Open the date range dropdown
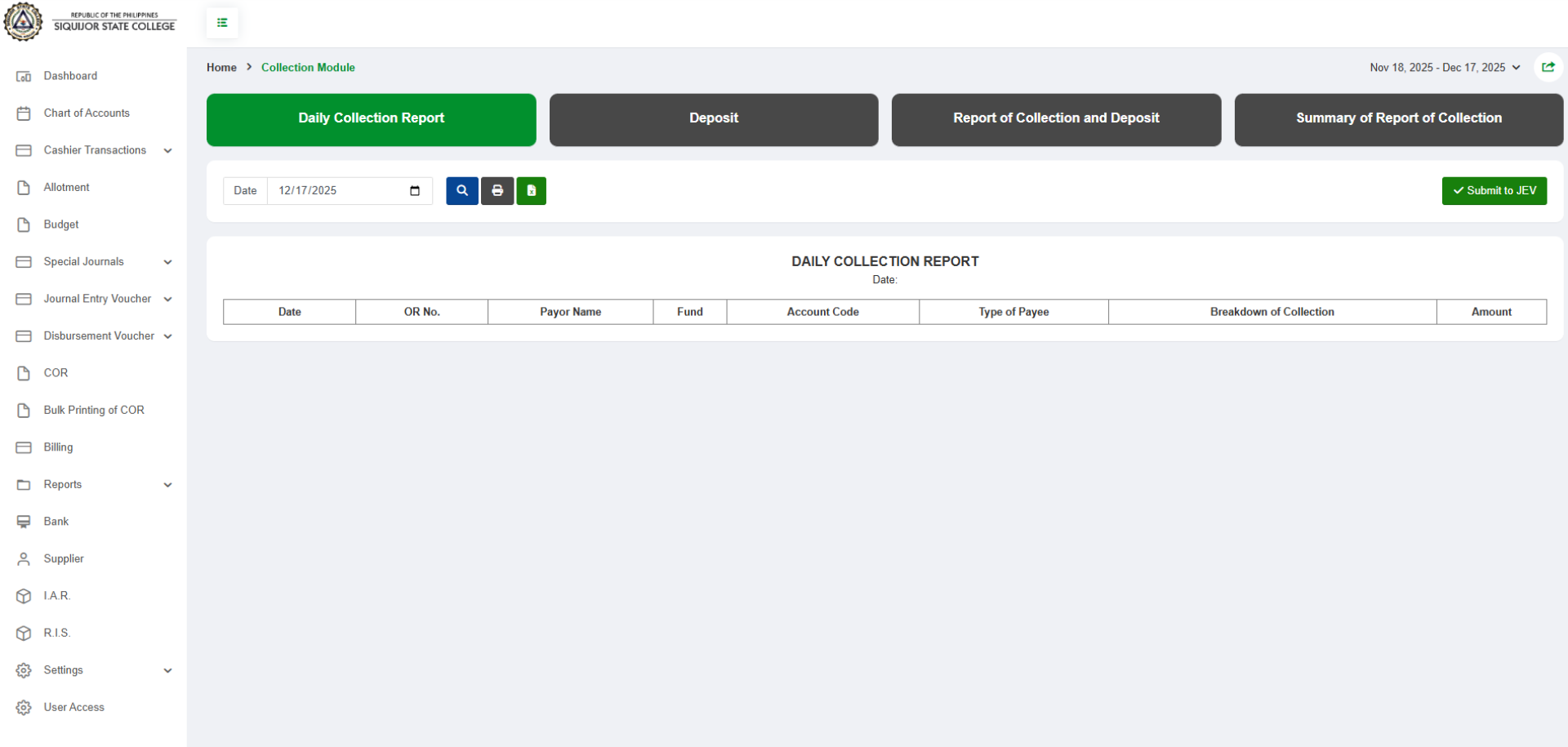The width and height of the screenshot is (1568, 747). pyautogui.click(x=1444, y=68)
